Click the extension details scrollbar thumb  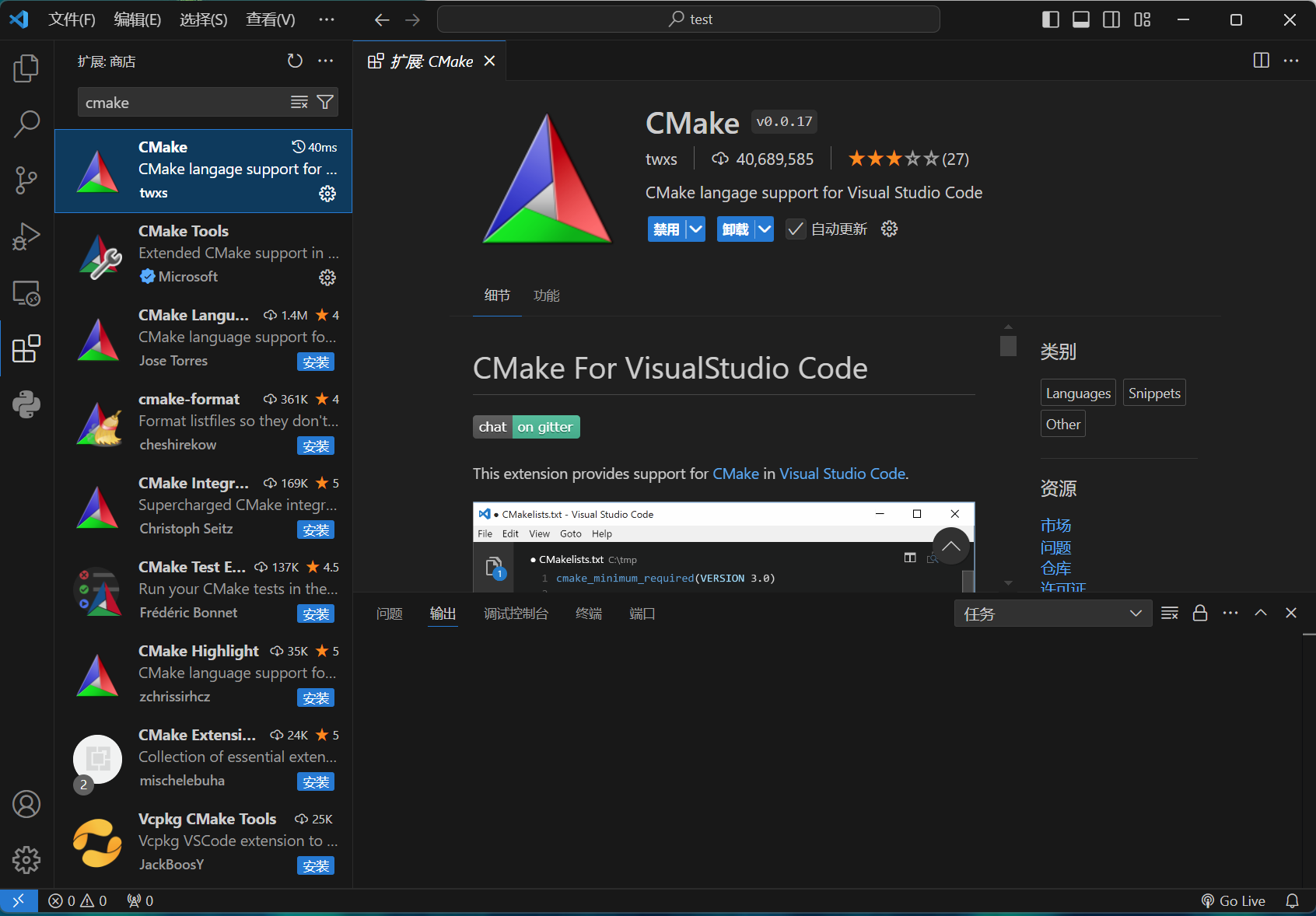(x=1008, y=345)
